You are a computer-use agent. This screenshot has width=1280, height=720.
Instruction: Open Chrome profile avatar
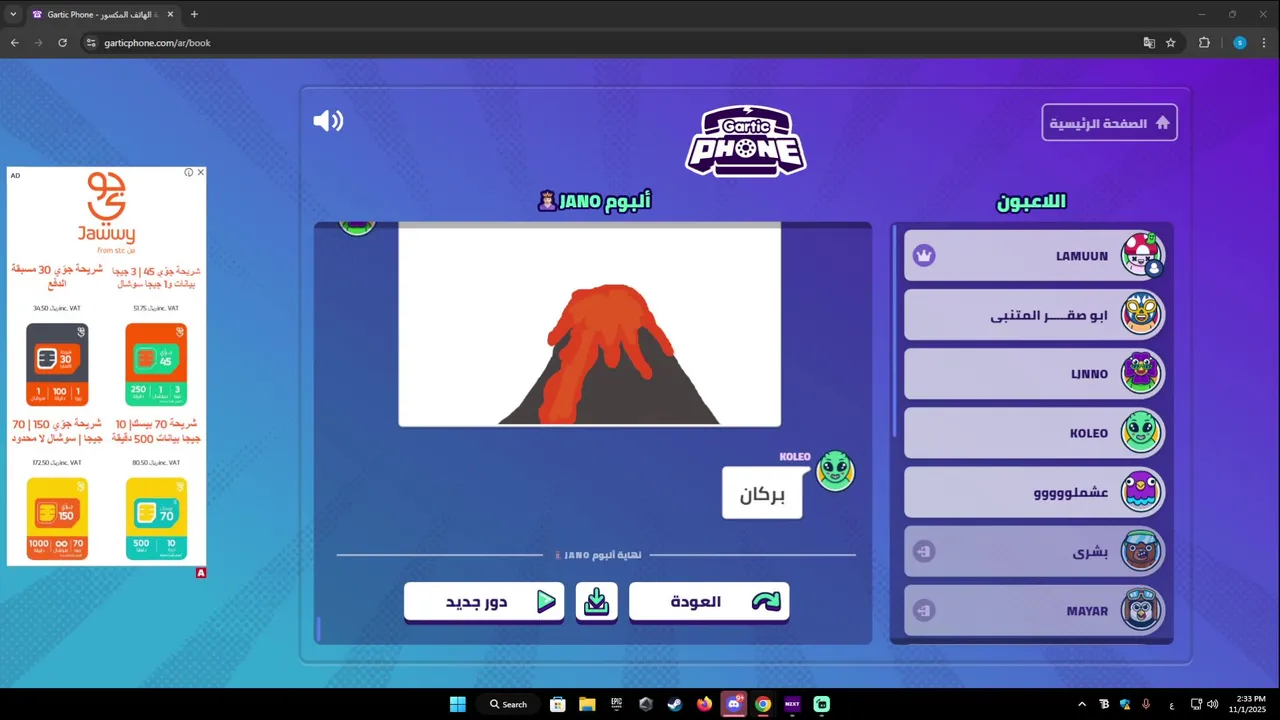coord(1240,43)
